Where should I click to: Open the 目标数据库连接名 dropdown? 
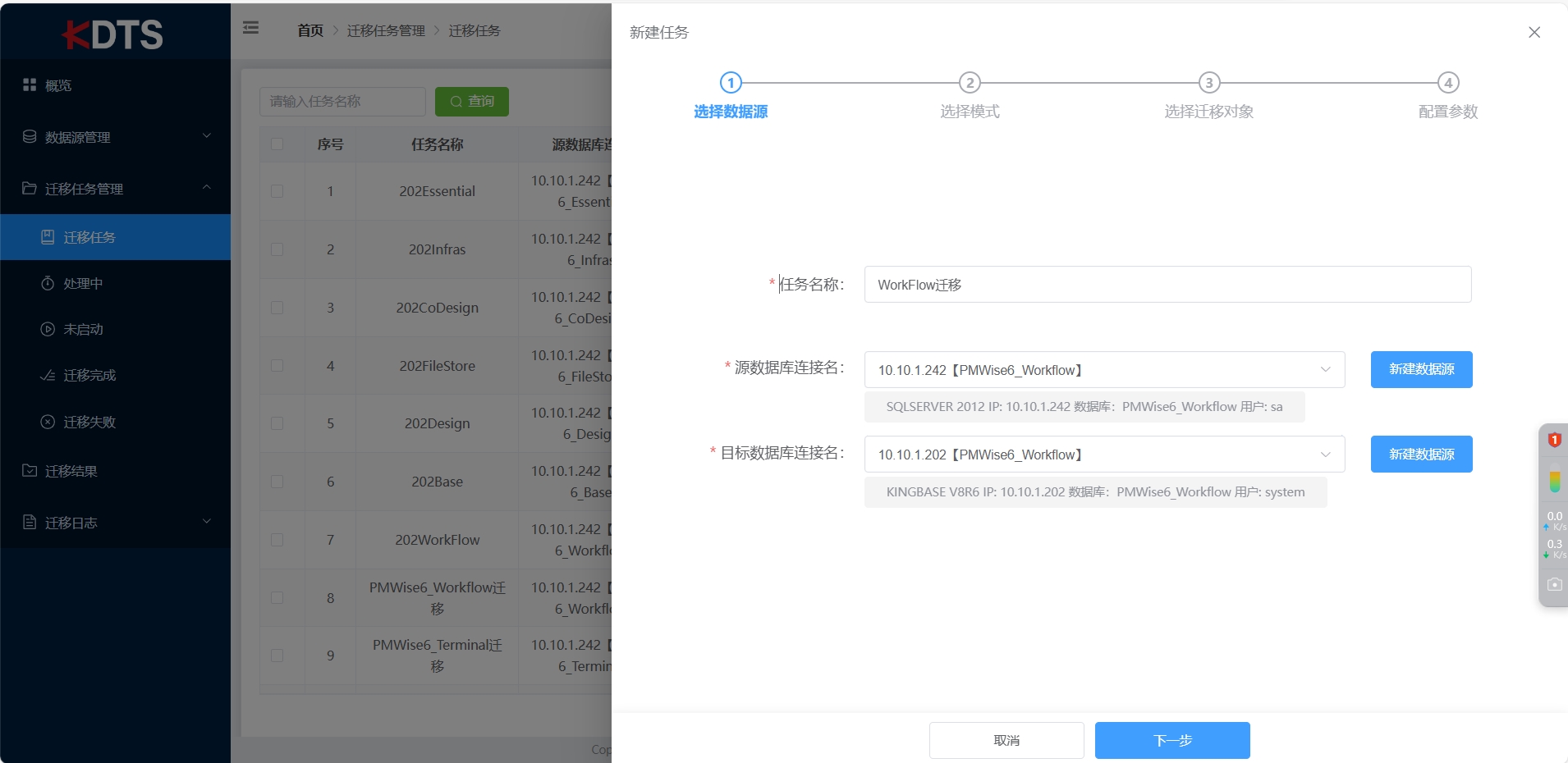1104,455
